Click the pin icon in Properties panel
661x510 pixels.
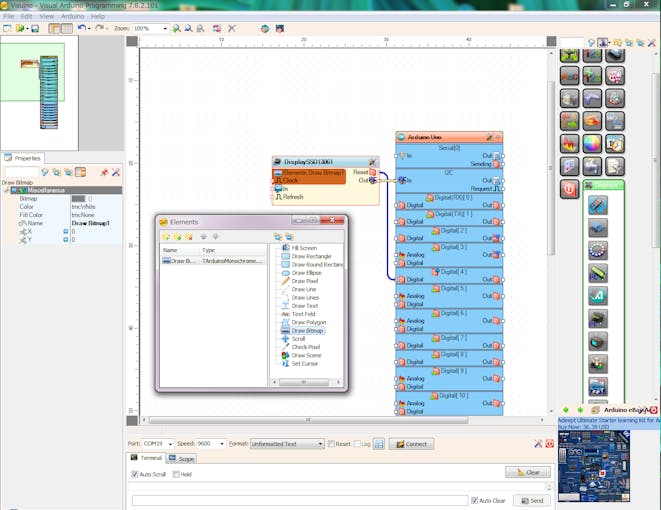point(104,172)
